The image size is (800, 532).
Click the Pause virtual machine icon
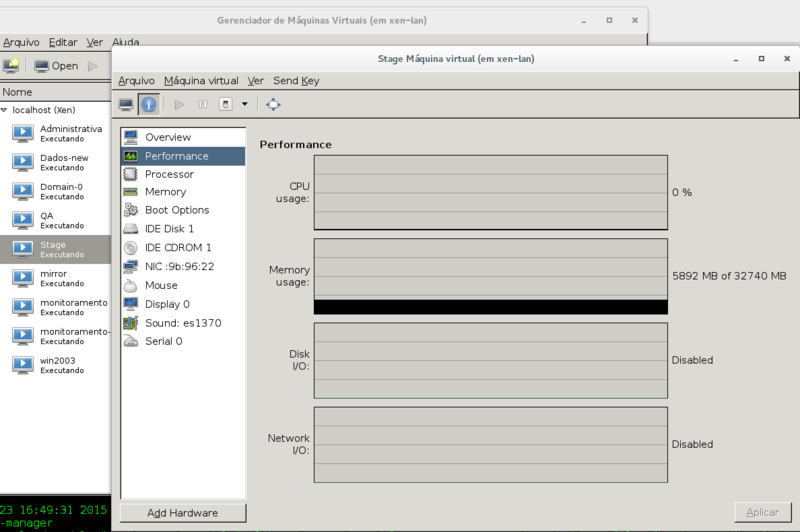point(203,105)
